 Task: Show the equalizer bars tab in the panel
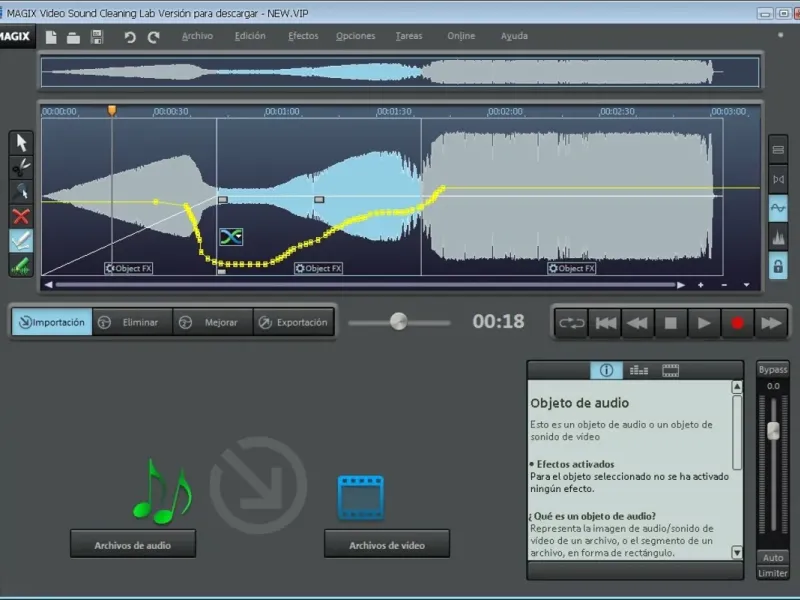coord(638,370)
